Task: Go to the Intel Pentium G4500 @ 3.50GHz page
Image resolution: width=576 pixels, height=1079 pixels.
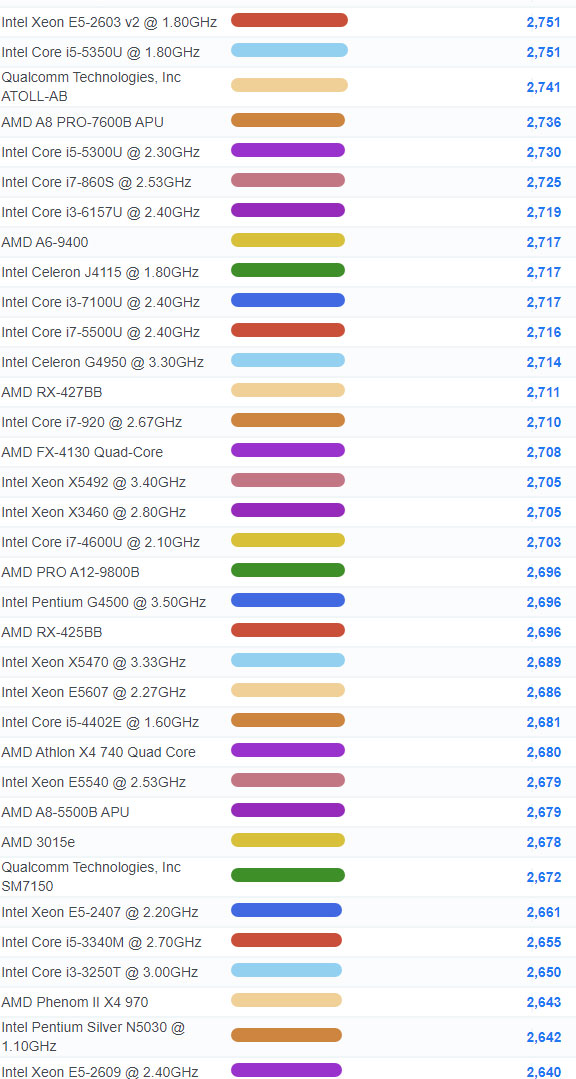Action: pos(103,602)
